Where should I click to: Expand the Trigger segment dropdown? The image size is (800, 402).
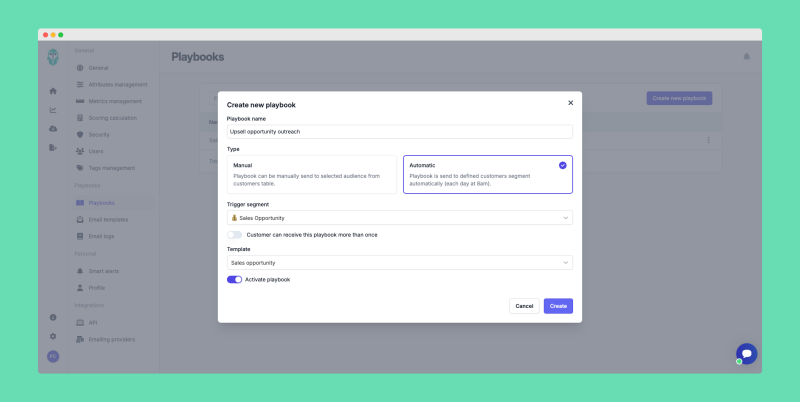[399, 217]
